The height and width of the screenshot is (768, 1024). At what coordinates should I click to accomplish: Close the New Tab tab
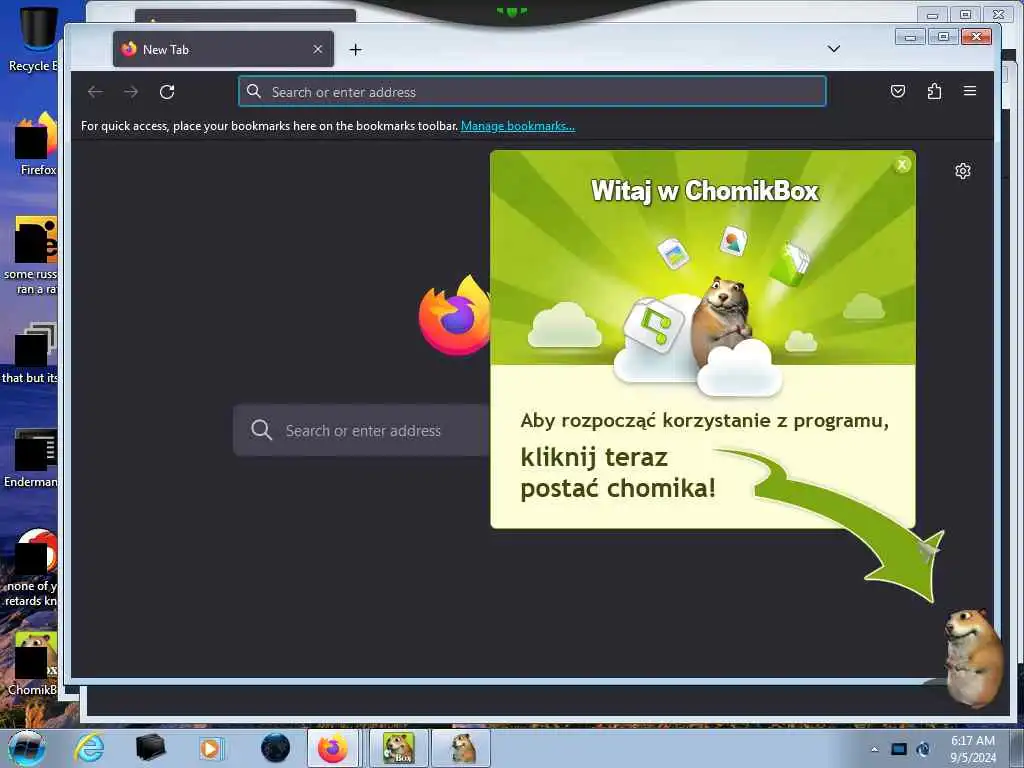pos(317,50)
